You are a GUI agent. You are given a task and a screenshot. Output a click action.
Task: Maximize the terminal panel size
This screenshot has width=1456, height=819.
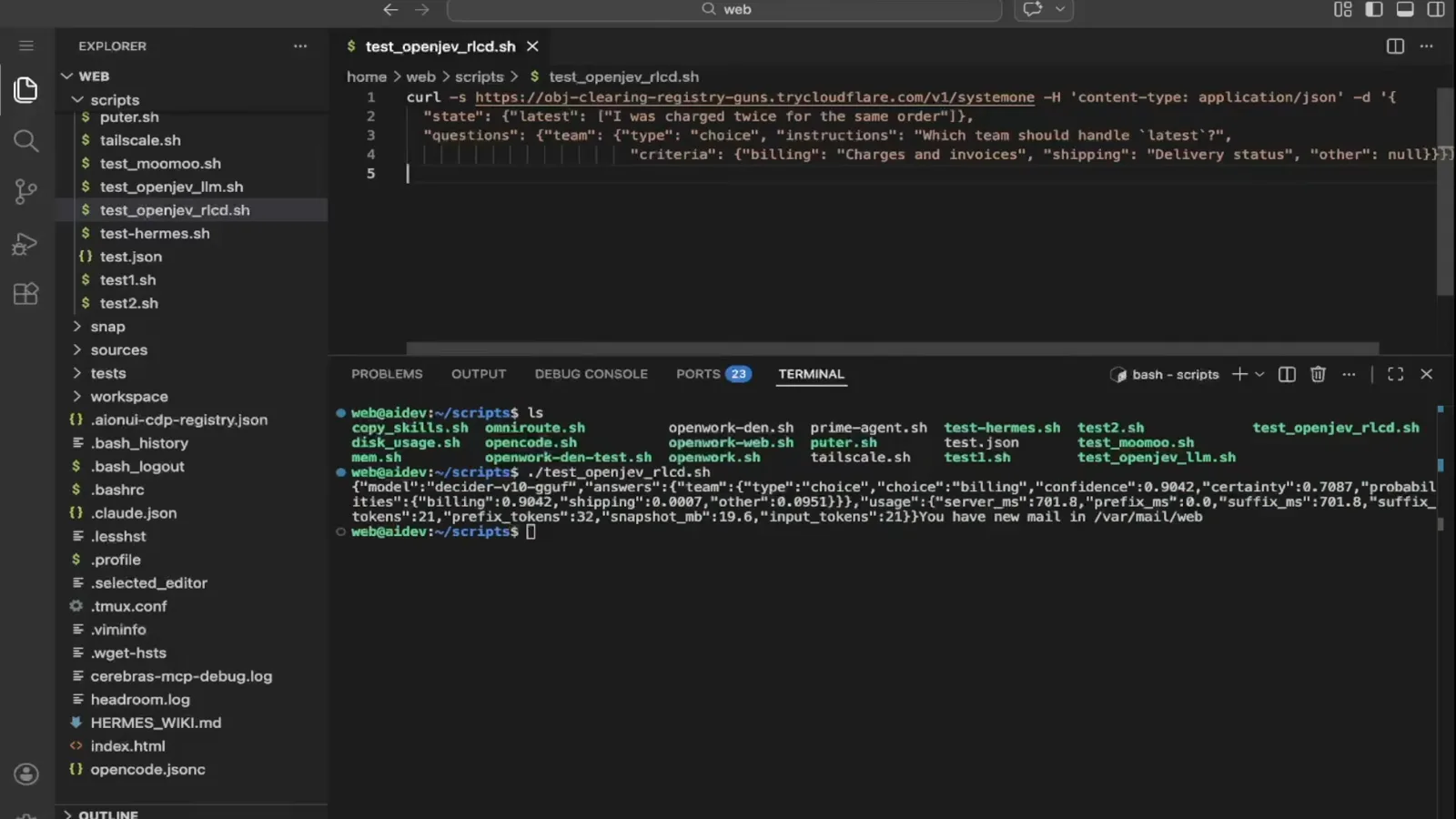(1395, 374)
